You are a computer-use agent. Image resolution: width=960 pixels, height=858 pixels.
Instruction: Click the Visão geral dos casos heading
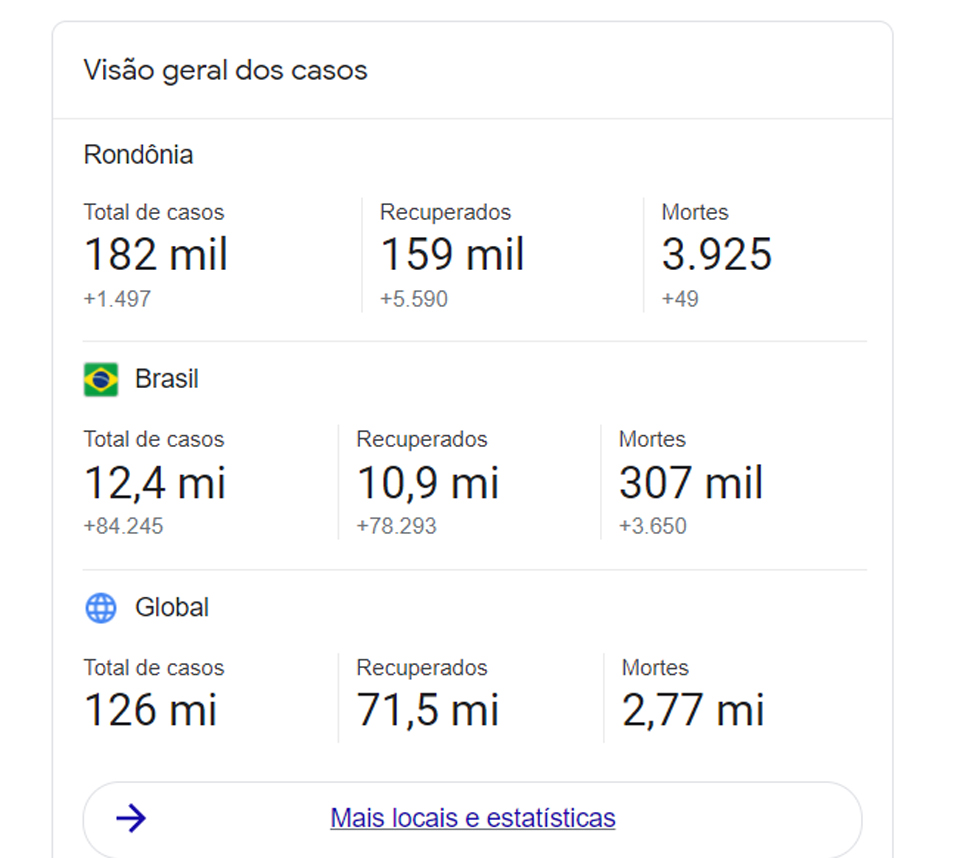coord(225,71)
